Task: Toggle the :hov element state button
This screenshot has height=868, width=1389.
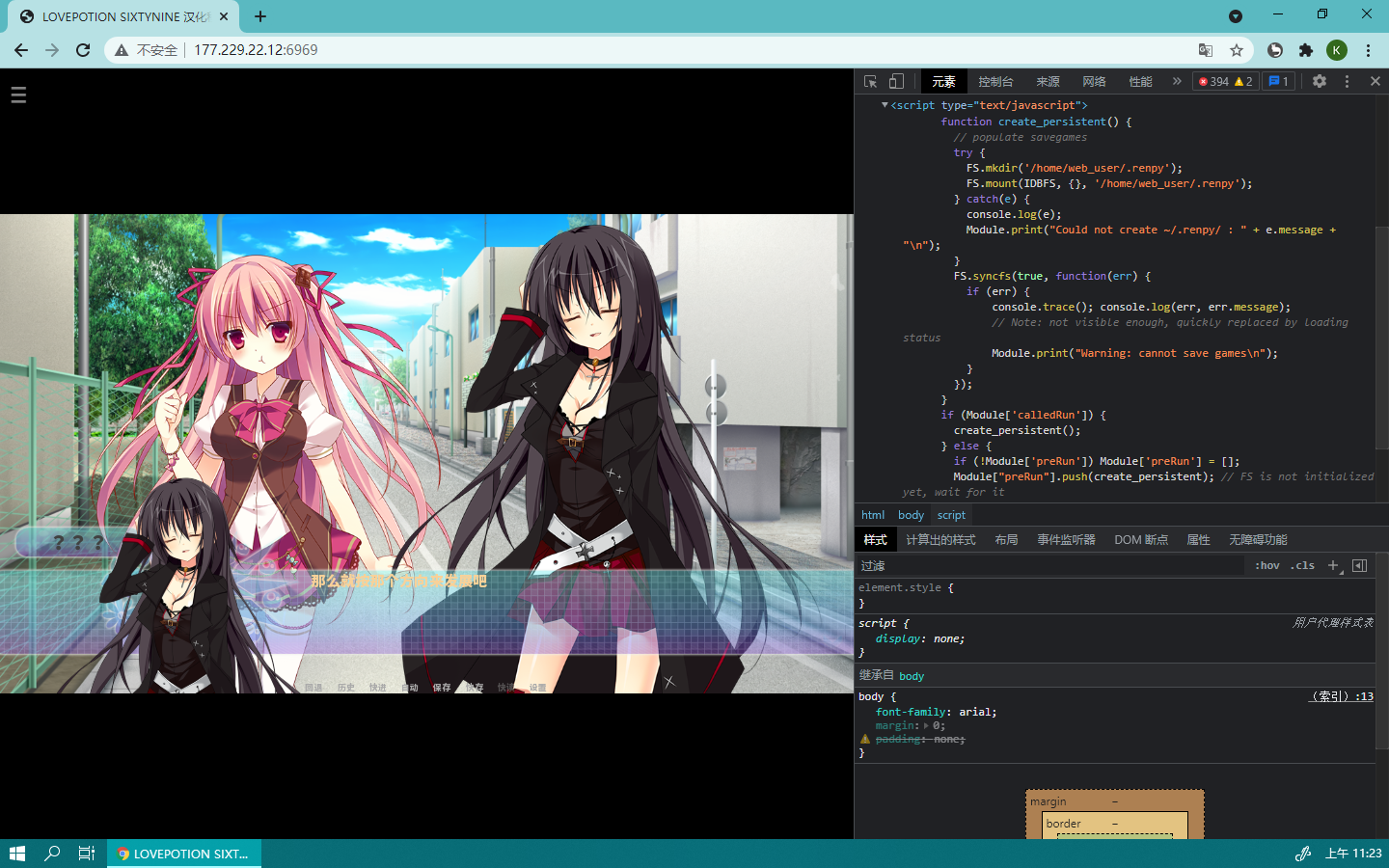Action: (1266, 566)
